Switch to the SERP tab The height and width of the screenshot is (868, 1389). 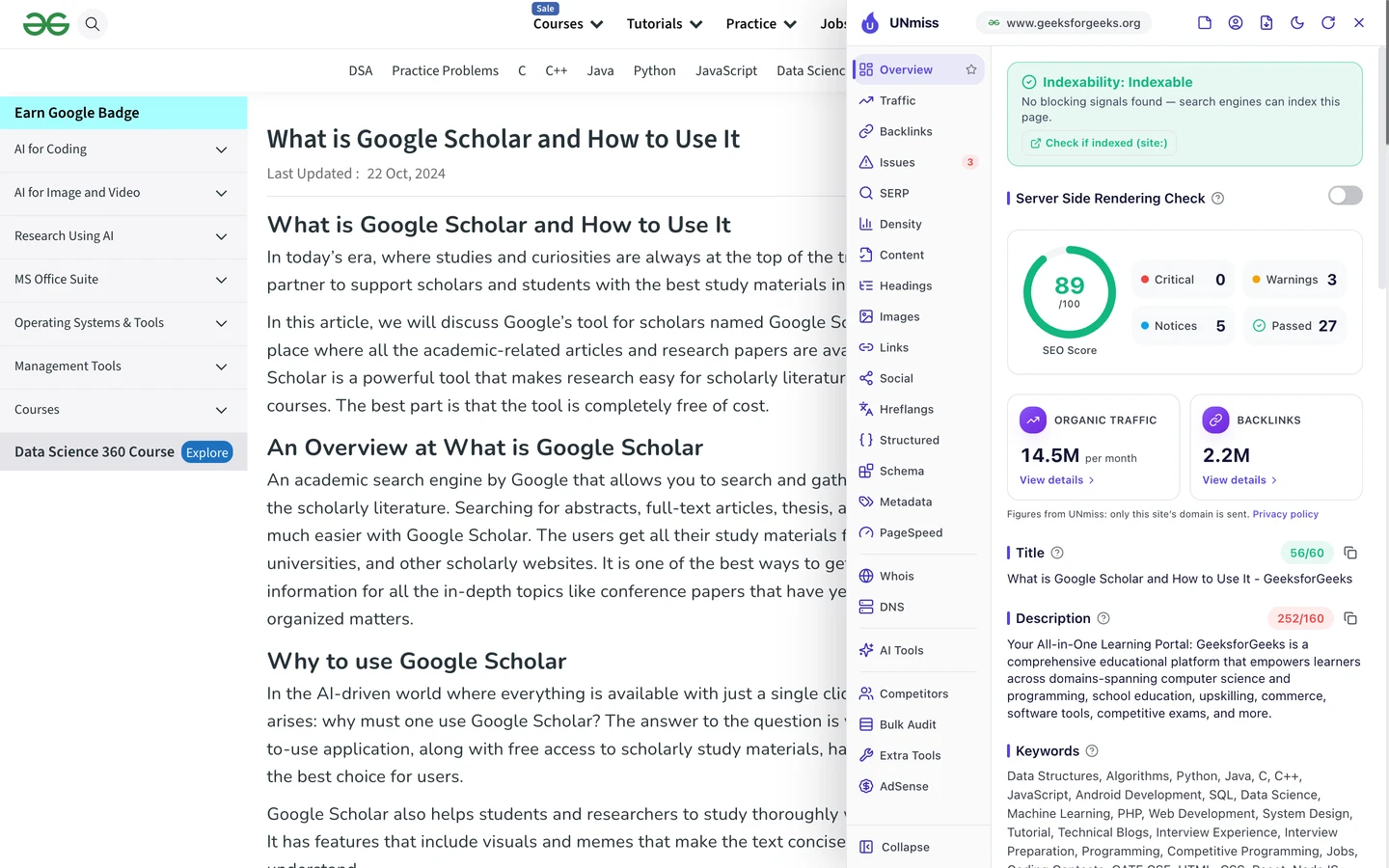click(918, 193)
